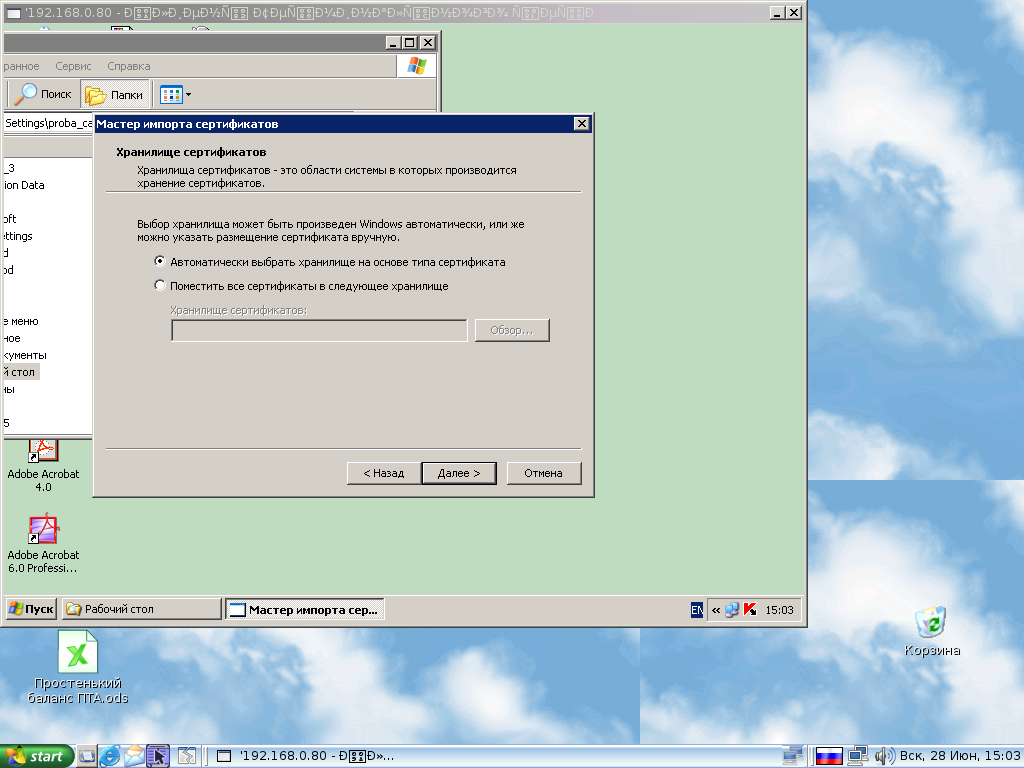Expand hidden tray icons with « arrow
1024x768 pixels.
[x=715, y=610]
